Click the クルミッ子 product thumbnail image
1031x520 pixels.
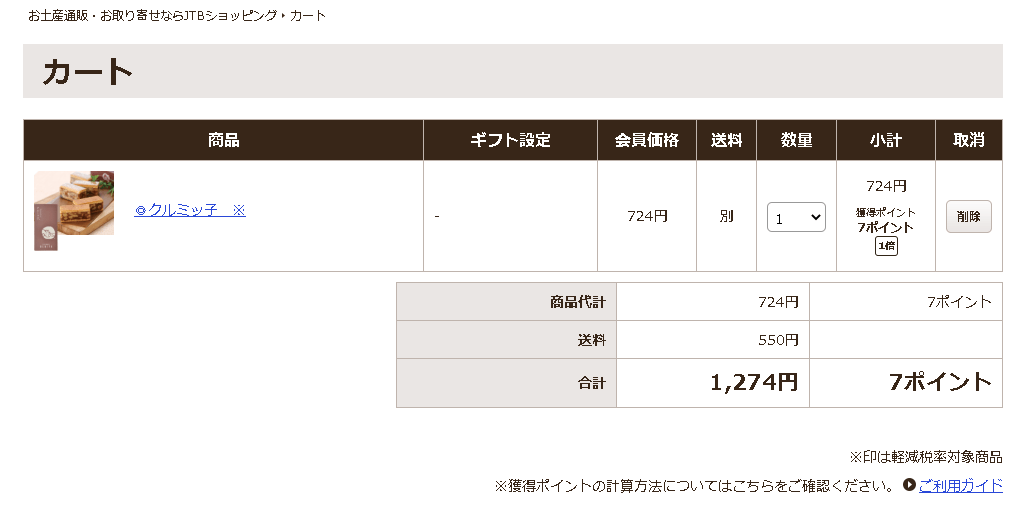tap(74, 210)
